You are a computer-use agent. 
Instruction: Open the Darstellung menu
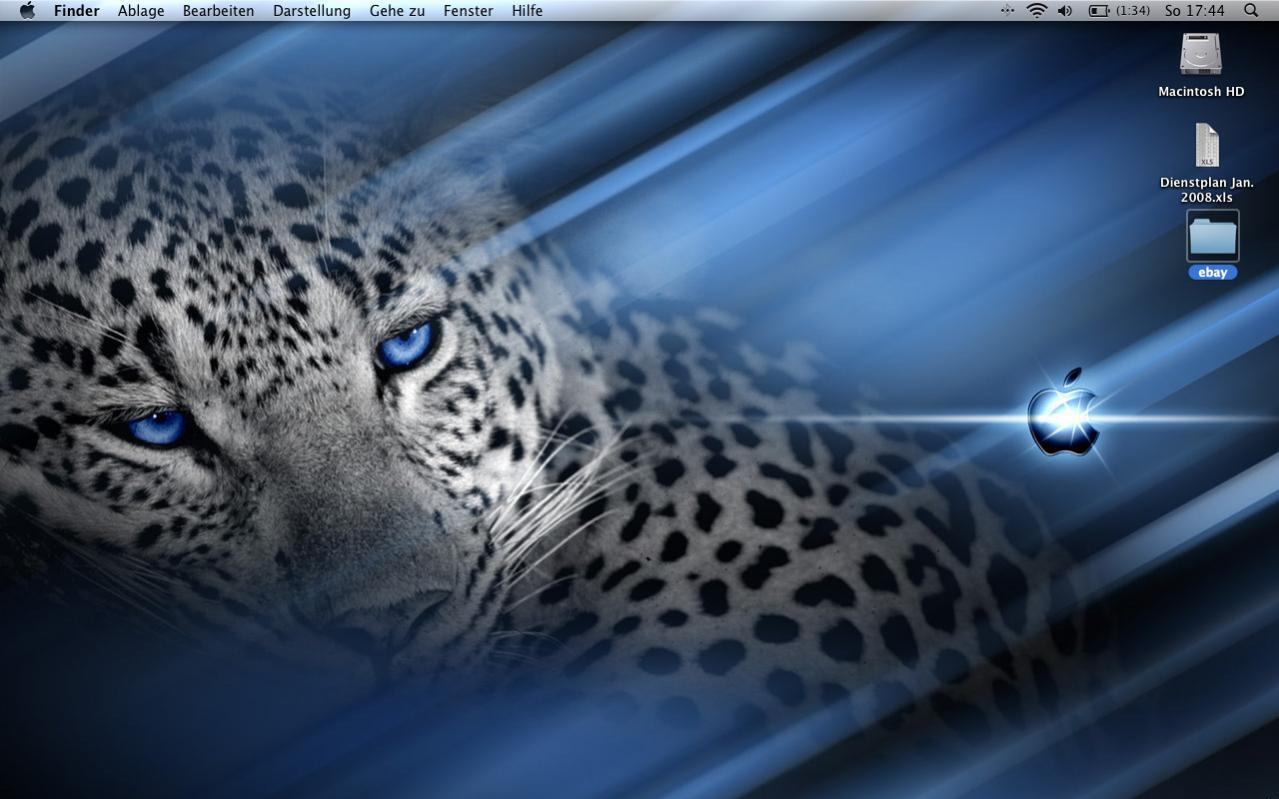(x=312, y=10)
